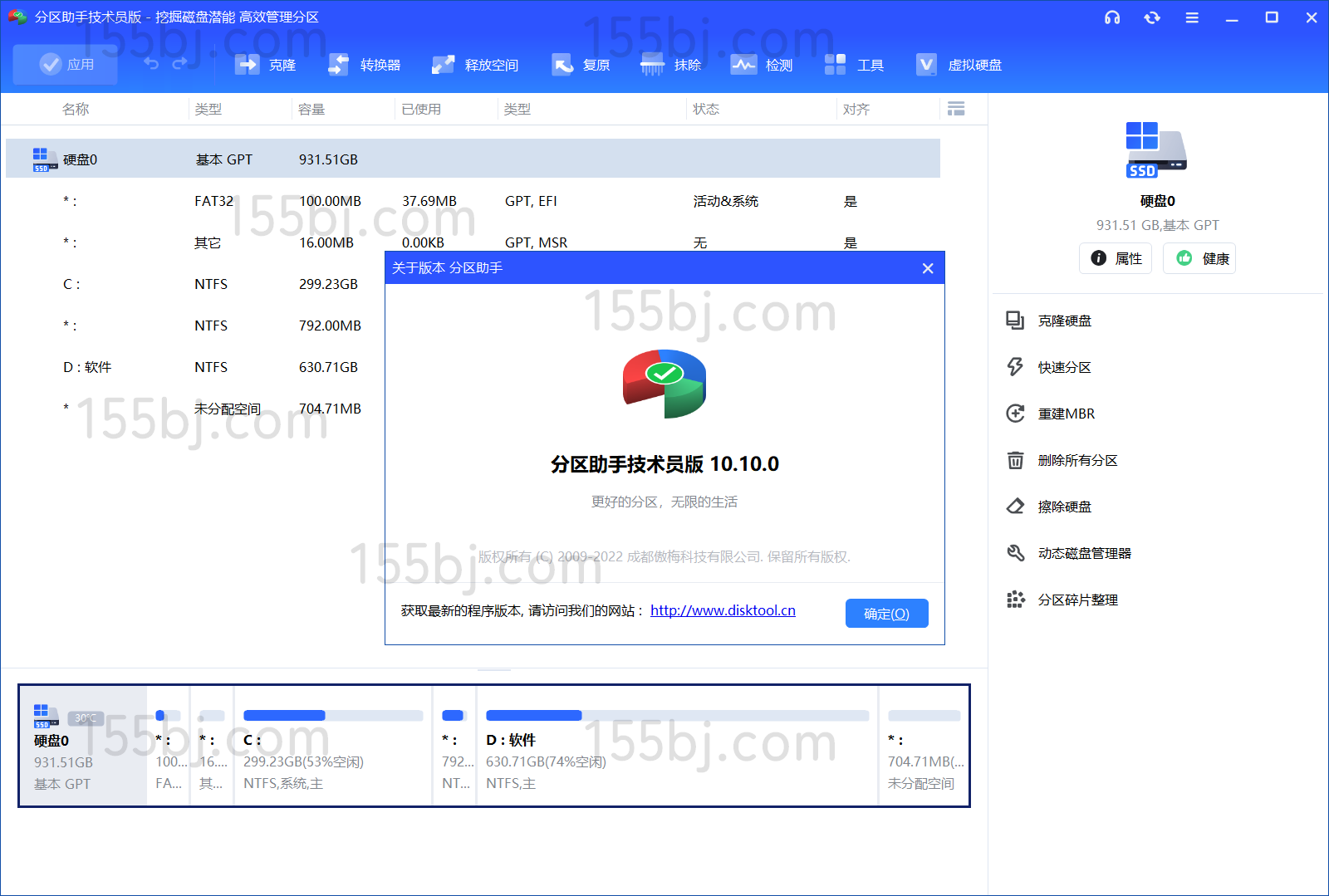Viewport: 1329px width, 896px height.
Task: Select Quick Partition (快速分区) in sidebar
Action: click(x=1064, y=368)
